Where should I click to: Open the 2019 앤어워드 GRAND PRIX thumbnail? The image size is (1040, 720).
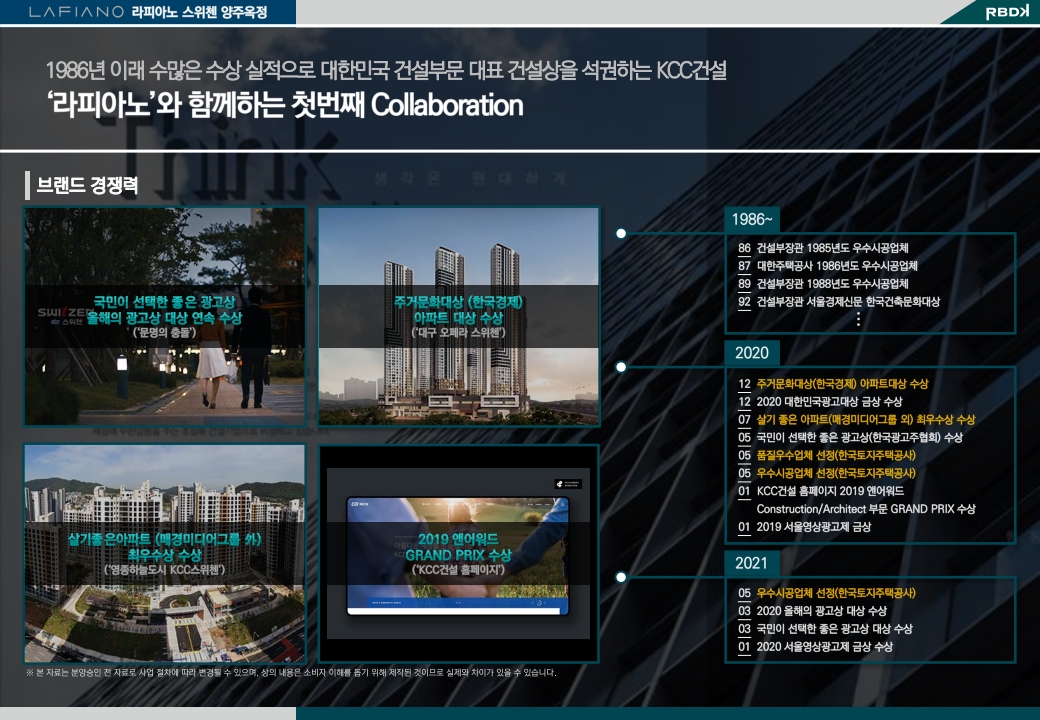458,554
